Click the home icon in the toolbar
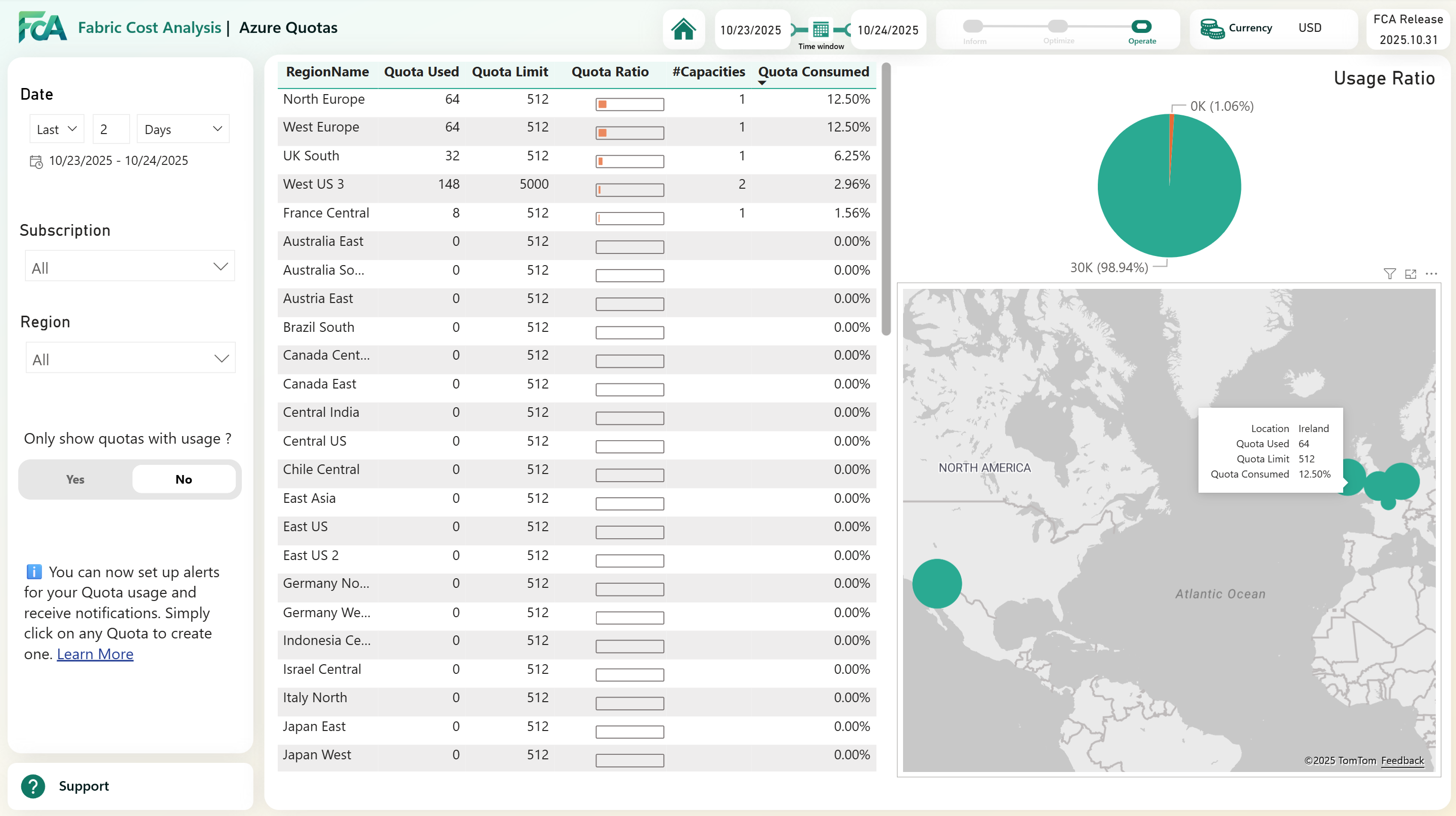 684,29
